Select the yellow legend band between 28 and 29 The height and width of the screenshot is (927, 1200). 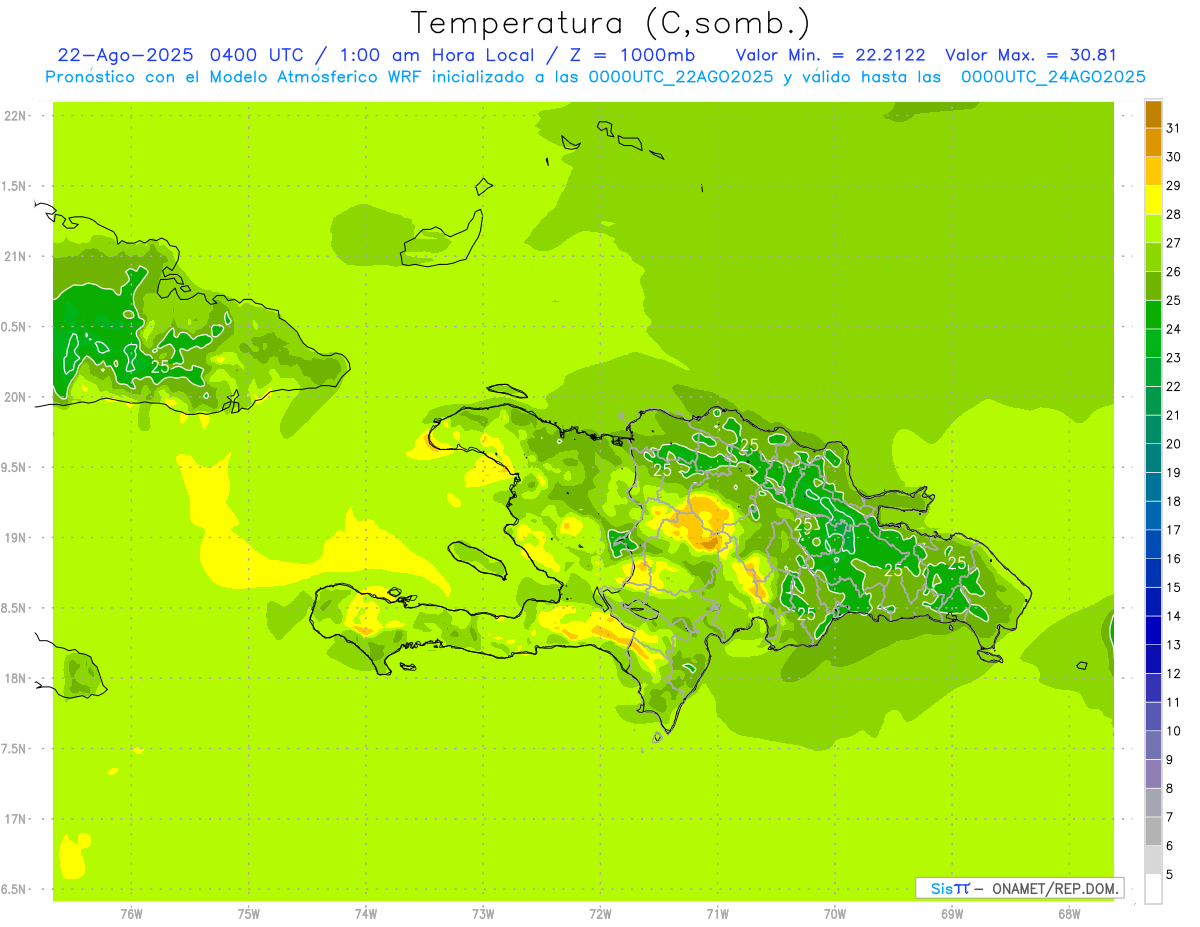1153,200
